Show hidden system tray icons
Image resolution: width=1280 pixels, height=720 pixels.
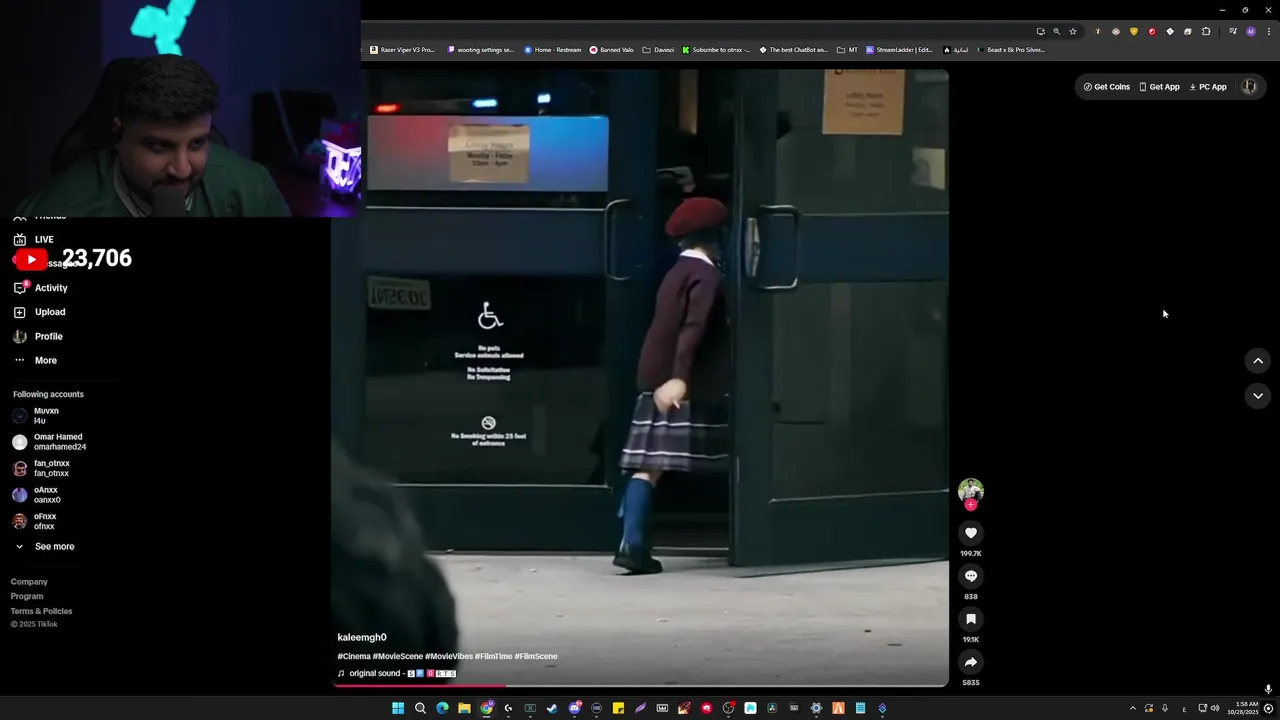[x=1132, y=708]
